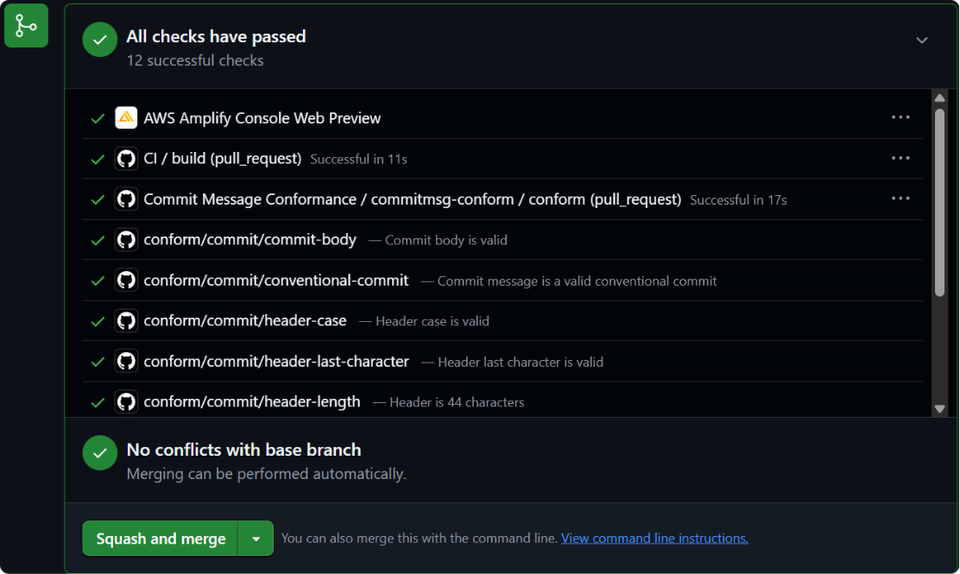Select conform/commit/header-case check

[245, 321]
